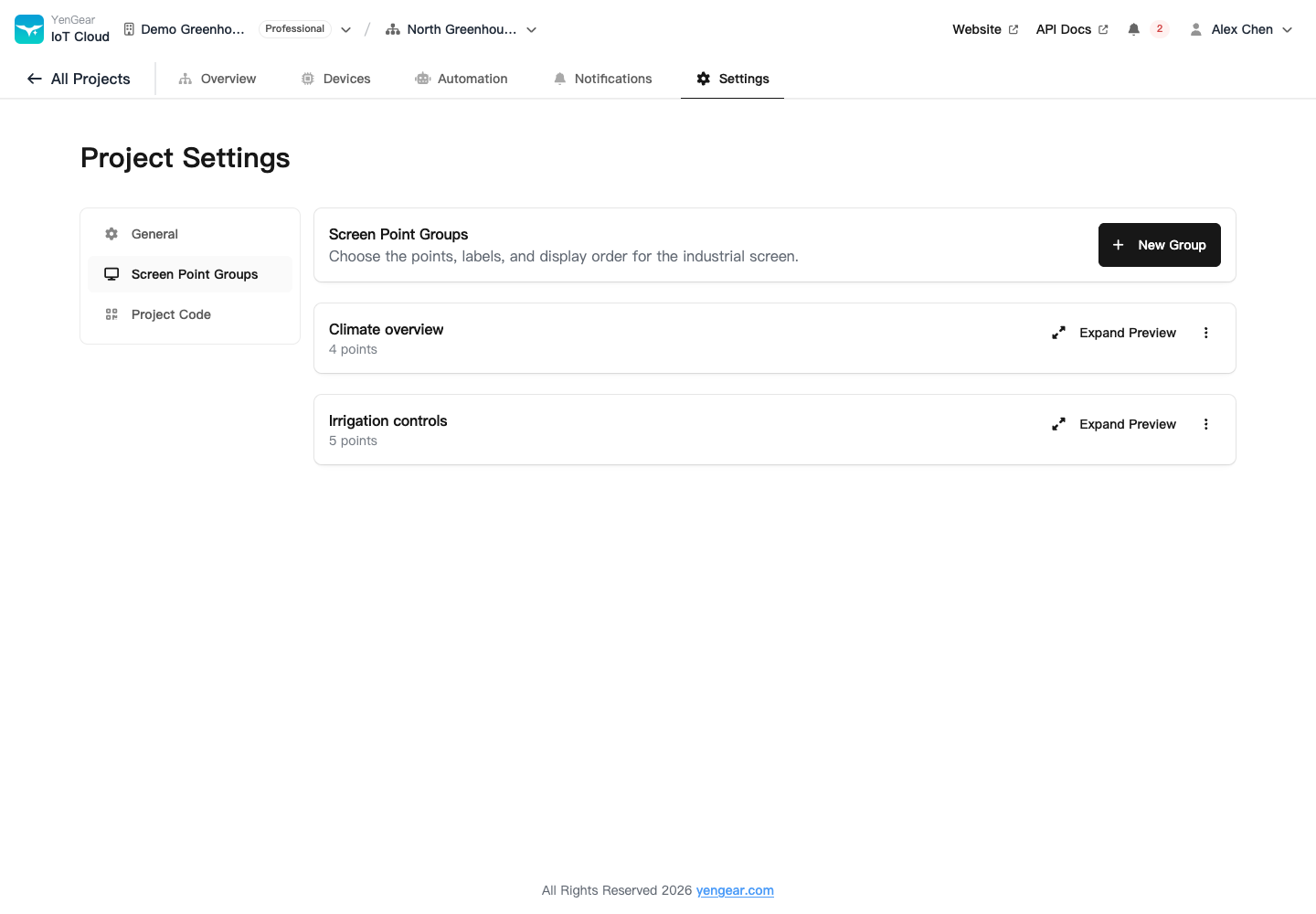Open the Website external link
Image resolution: width=1316 pixels, height=914 pixels.
click(x=985, y=29)
